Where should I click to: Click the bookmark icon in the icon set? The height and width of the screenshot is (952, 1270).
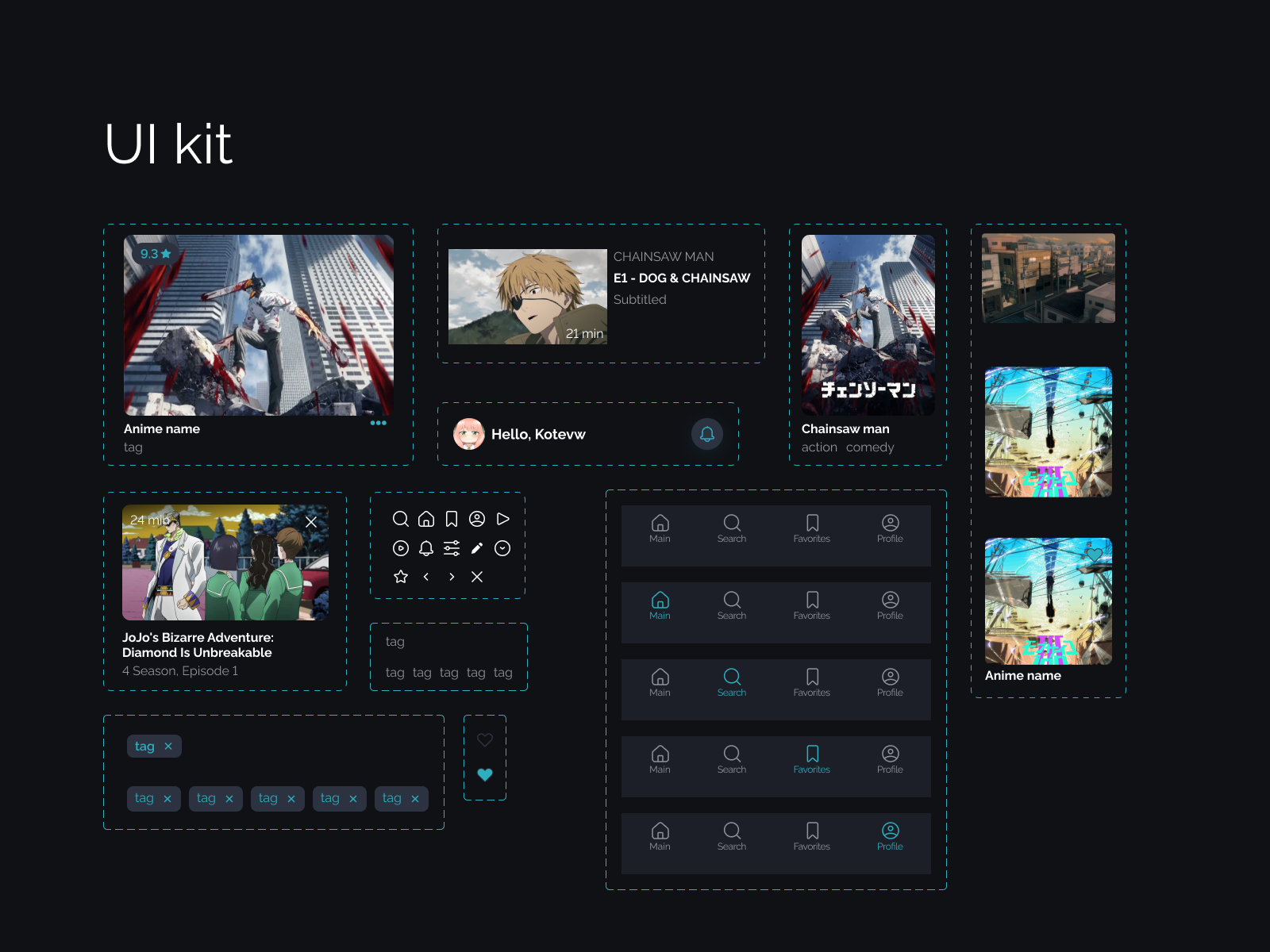pos(452,519)
